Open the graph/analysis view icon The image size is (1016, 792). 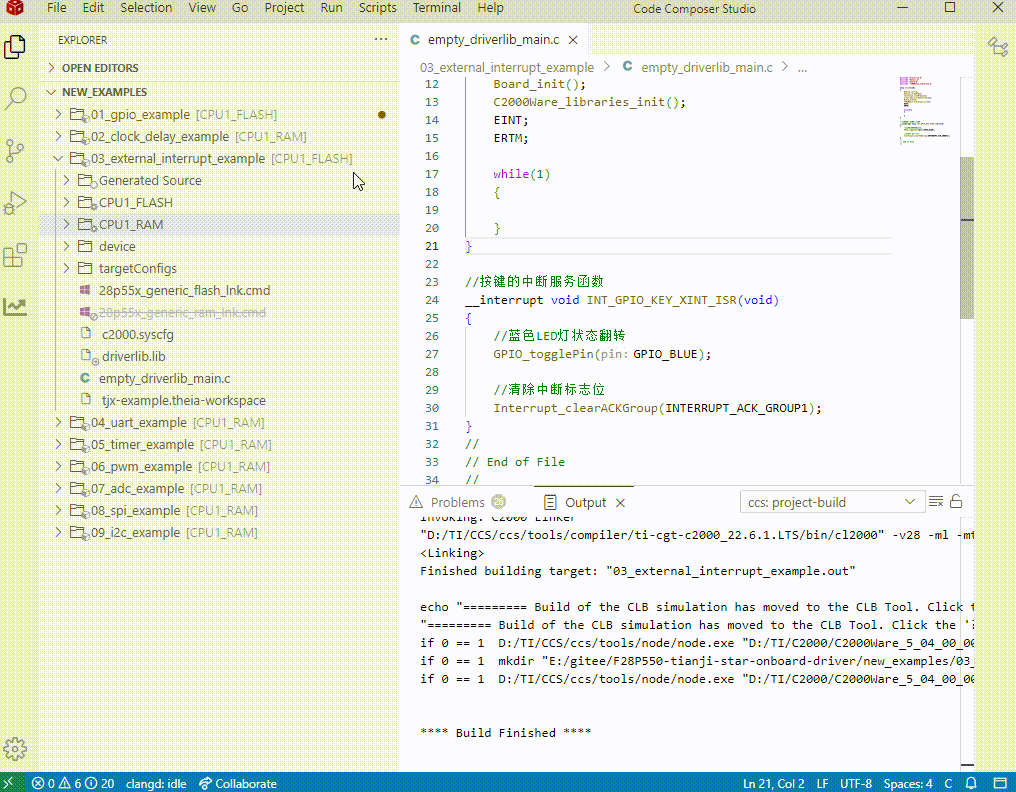coord(15,307)
